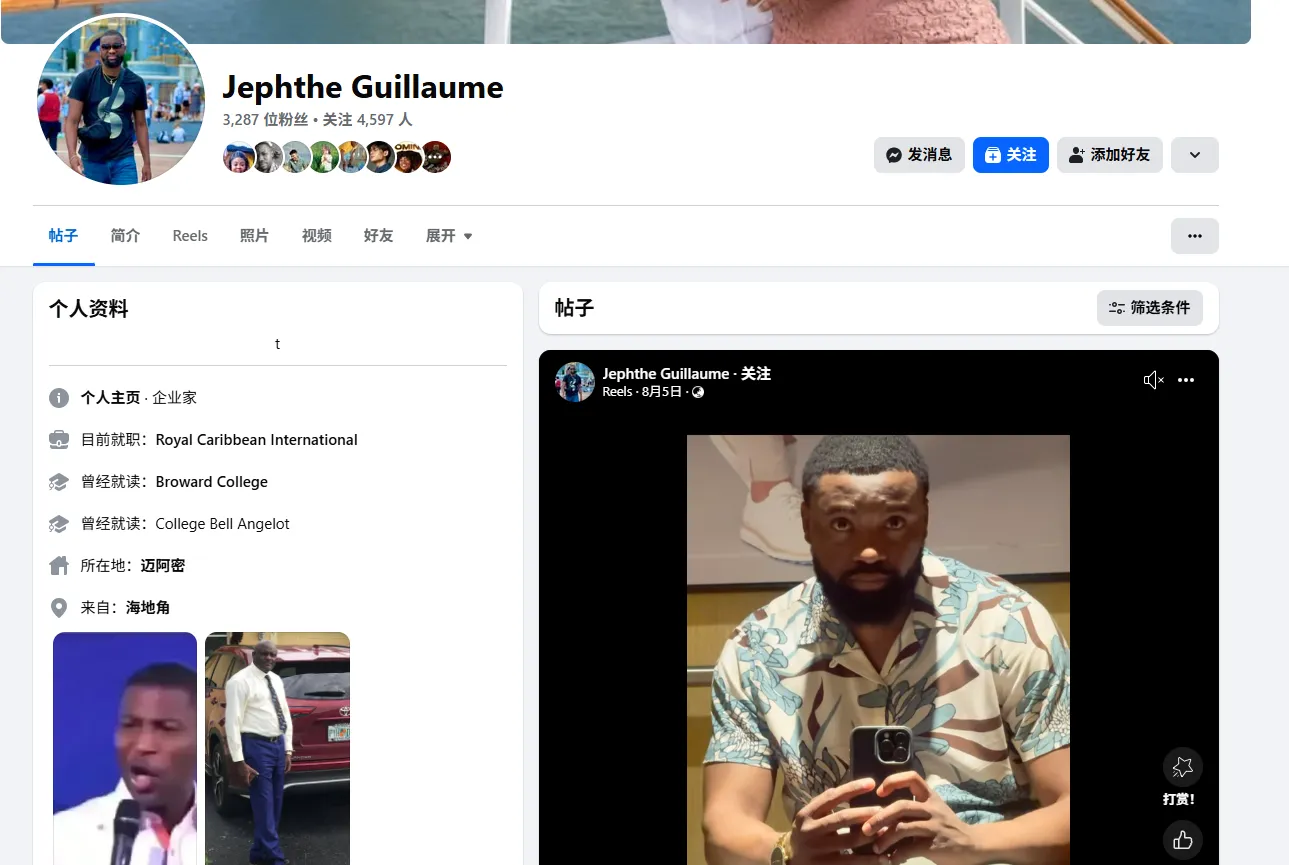Mute the Reels video audio
The width and height of the screenshot is (1289, 865).
1153,380
